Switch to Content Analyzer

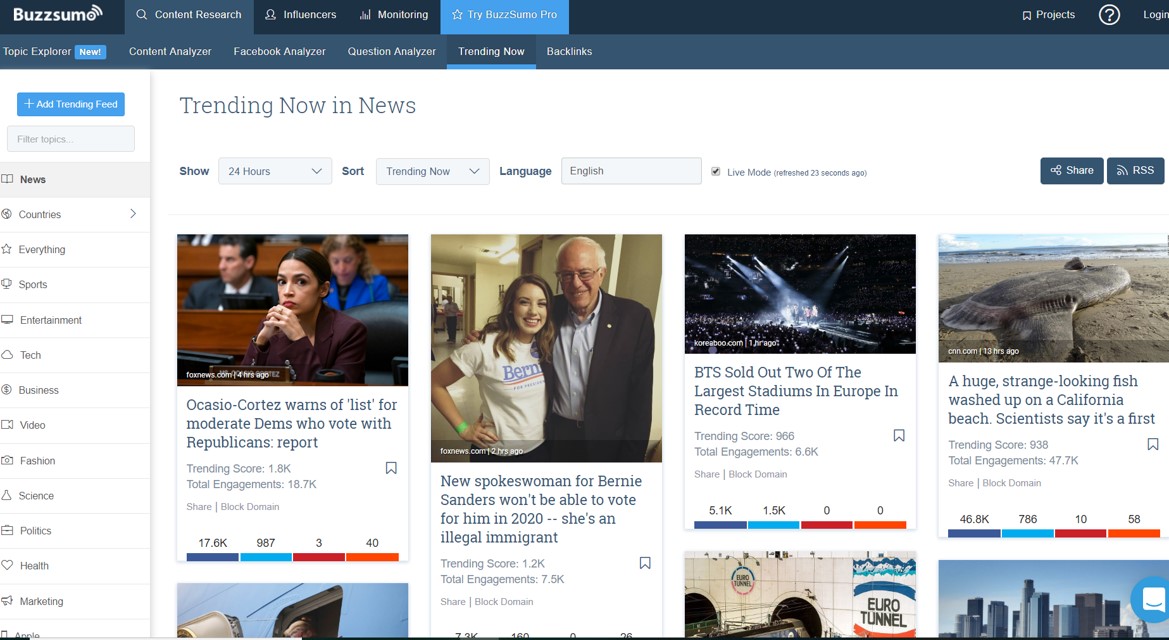point(170,51)
